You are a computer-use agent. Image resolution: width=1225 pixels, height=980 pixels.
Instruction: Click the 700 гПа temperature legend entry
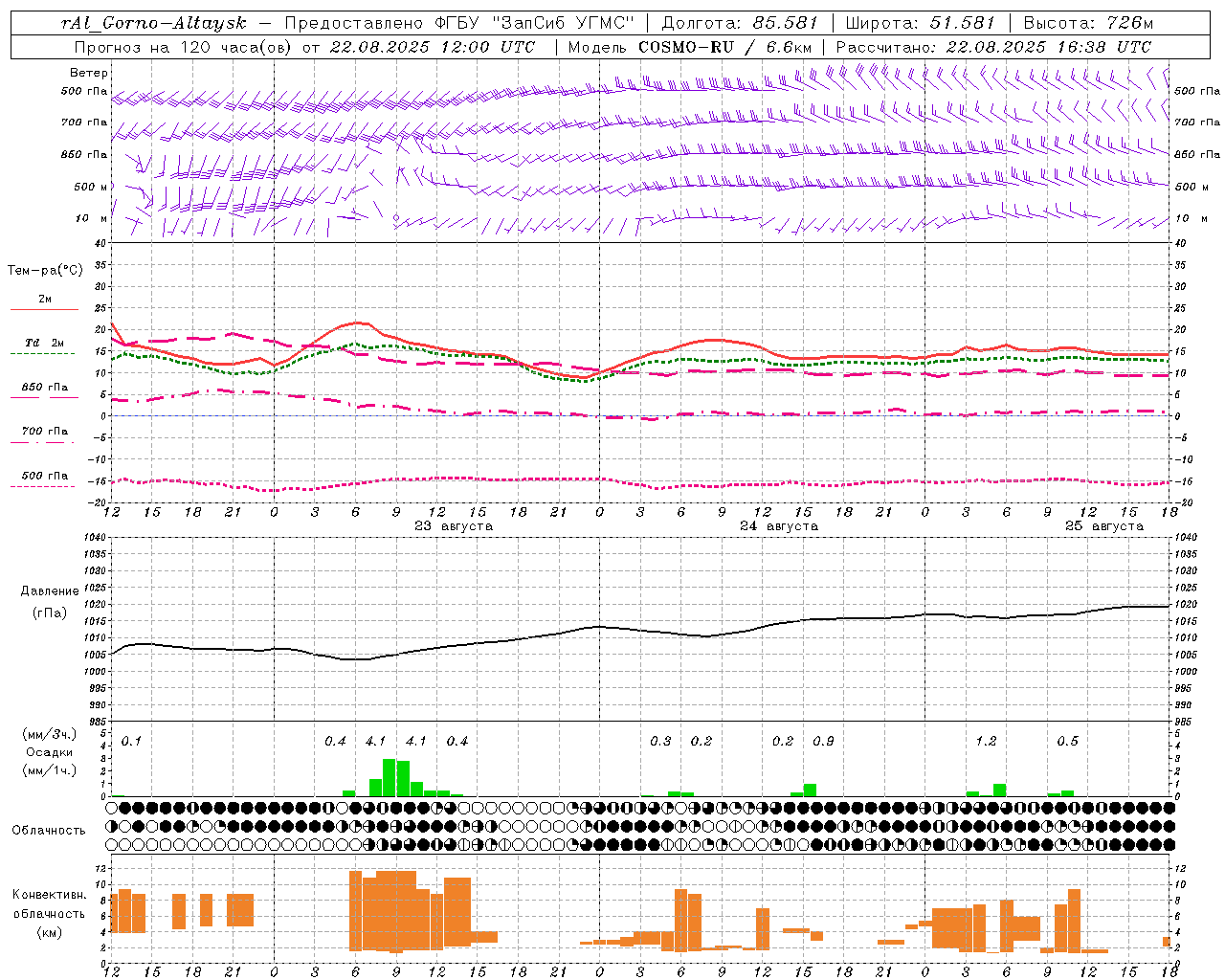[45, 432]
